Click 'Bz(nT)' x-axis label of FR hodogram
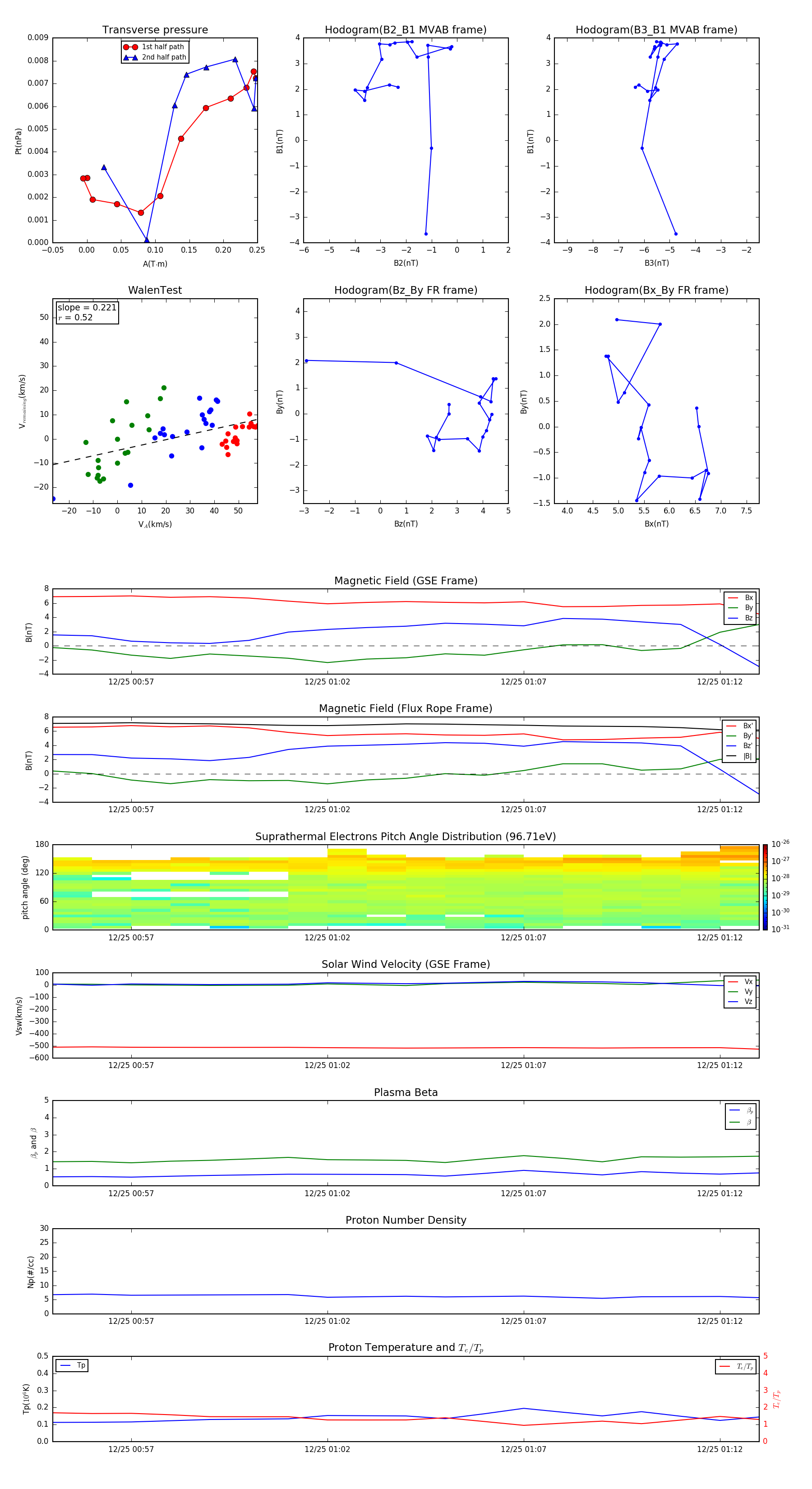This screenshot has width=812, height=1489. point(406,524)
